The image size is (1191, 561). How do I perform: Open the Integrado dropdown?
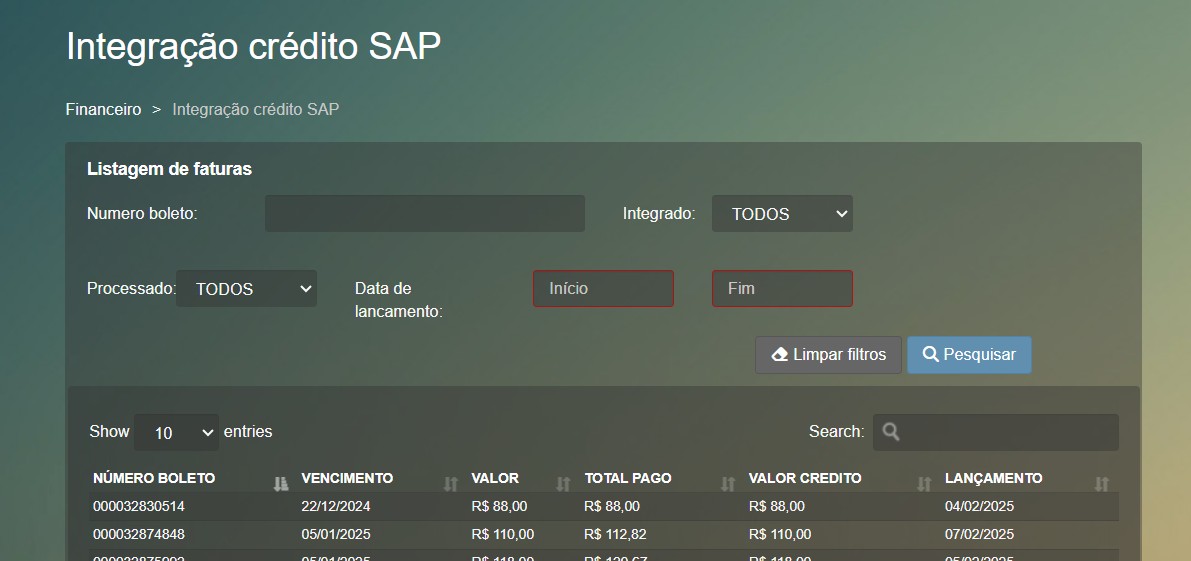pyautogui.click(x=782, y=214)
